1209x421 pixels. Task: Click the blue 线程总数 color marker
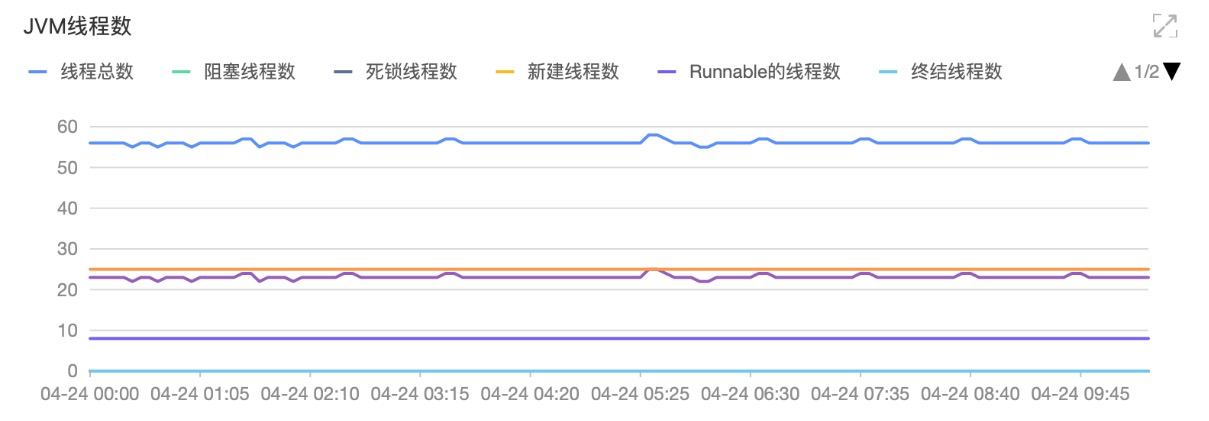pos(38,72)
